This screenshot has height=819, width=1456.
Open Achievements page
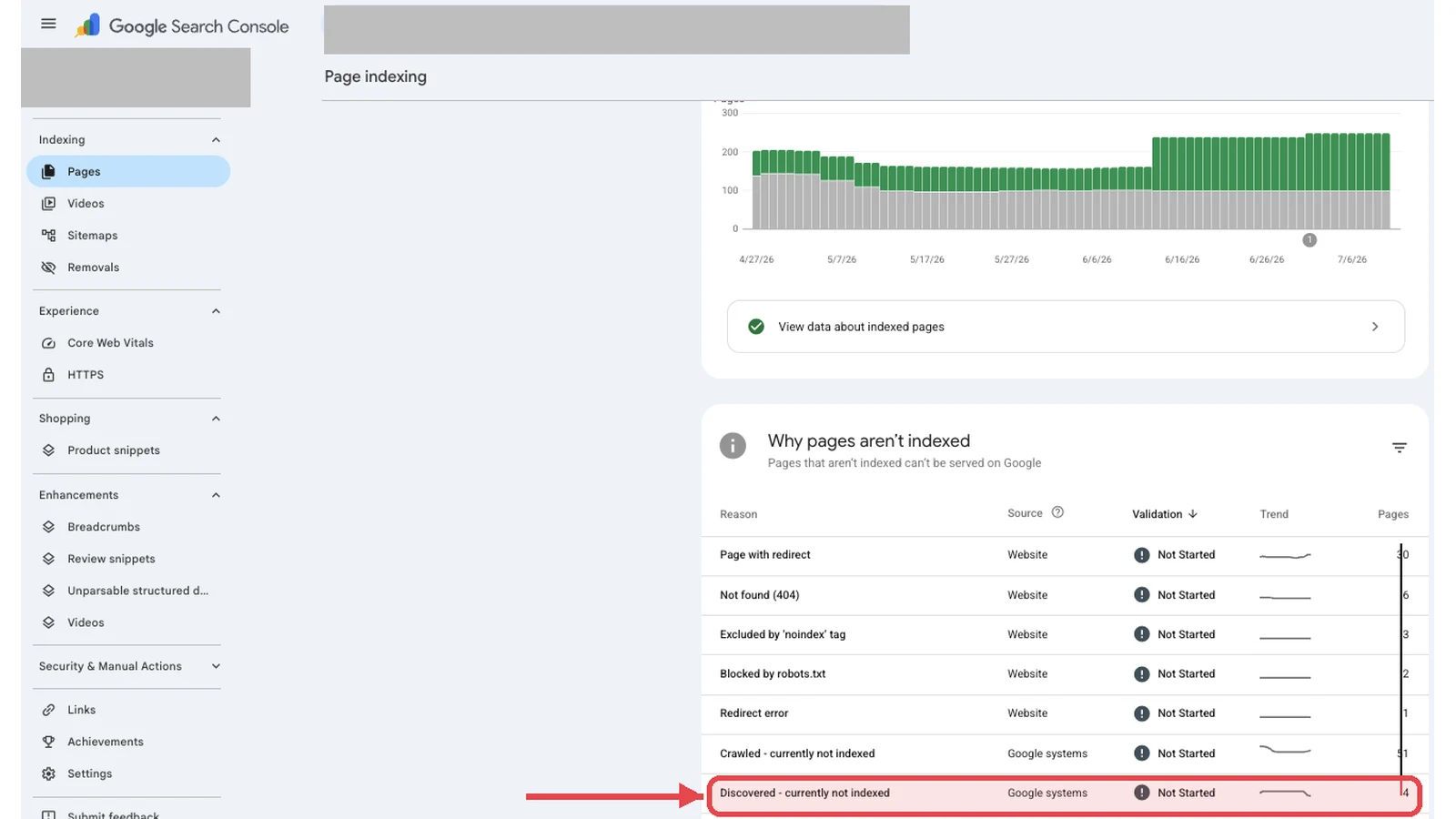pos(128,741)
